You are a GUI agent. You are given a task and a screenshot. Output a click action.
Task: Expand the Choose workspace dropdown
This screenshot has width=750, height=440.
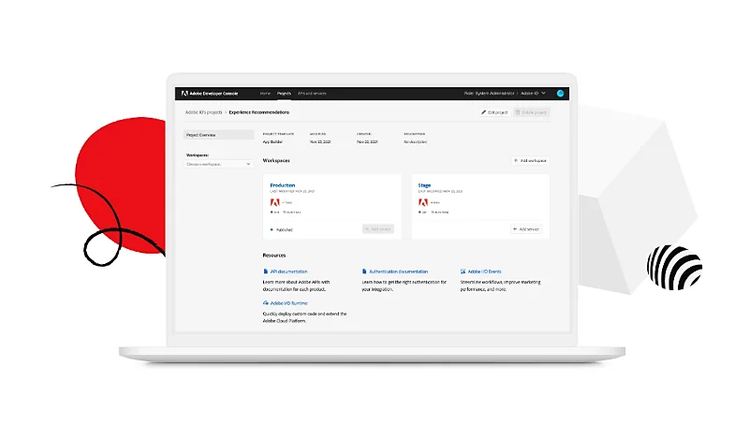click(218, 164)
